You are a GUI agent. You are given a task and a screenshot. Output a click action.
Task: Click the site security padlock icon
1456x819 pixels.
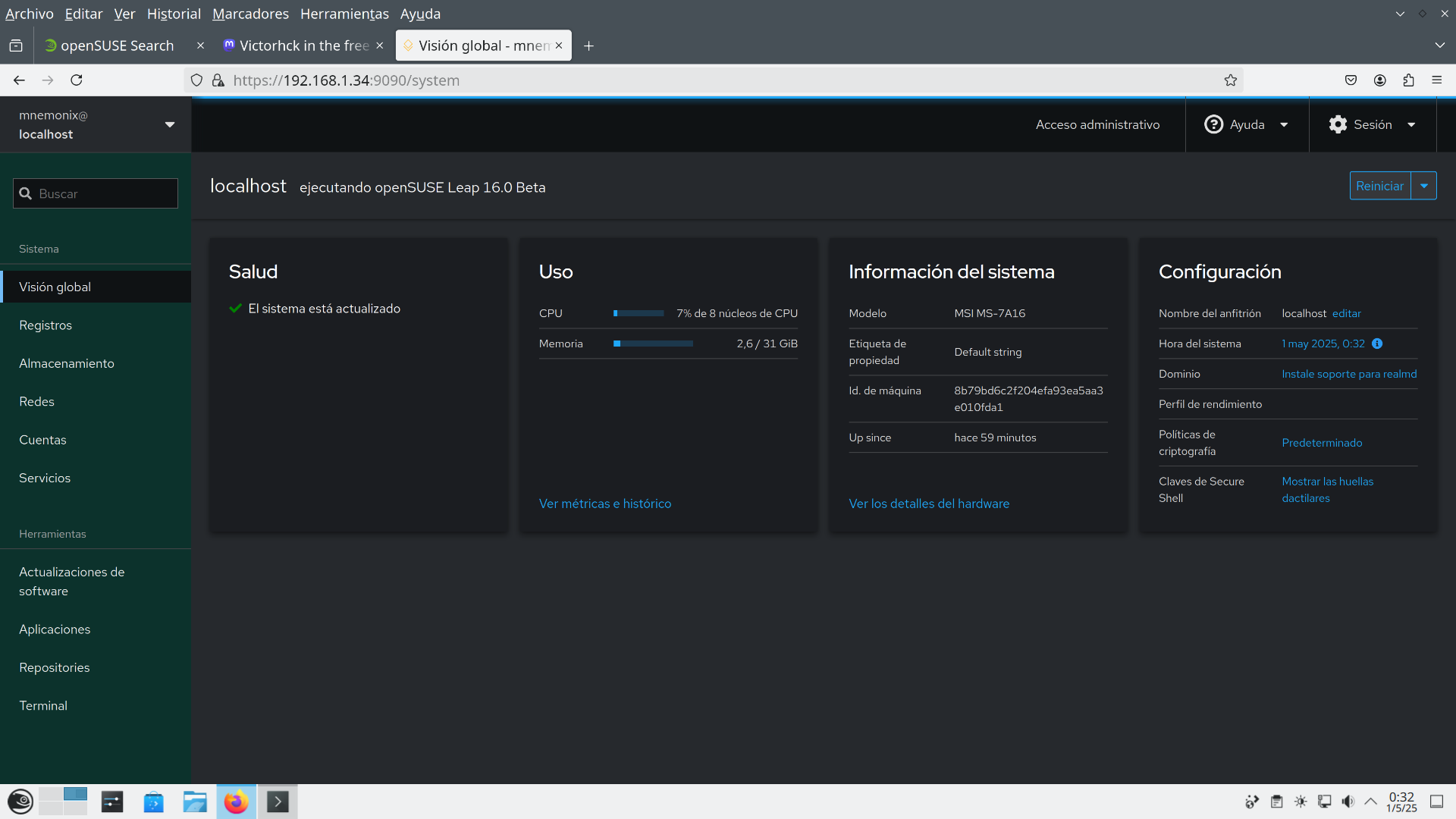(218, 80)
